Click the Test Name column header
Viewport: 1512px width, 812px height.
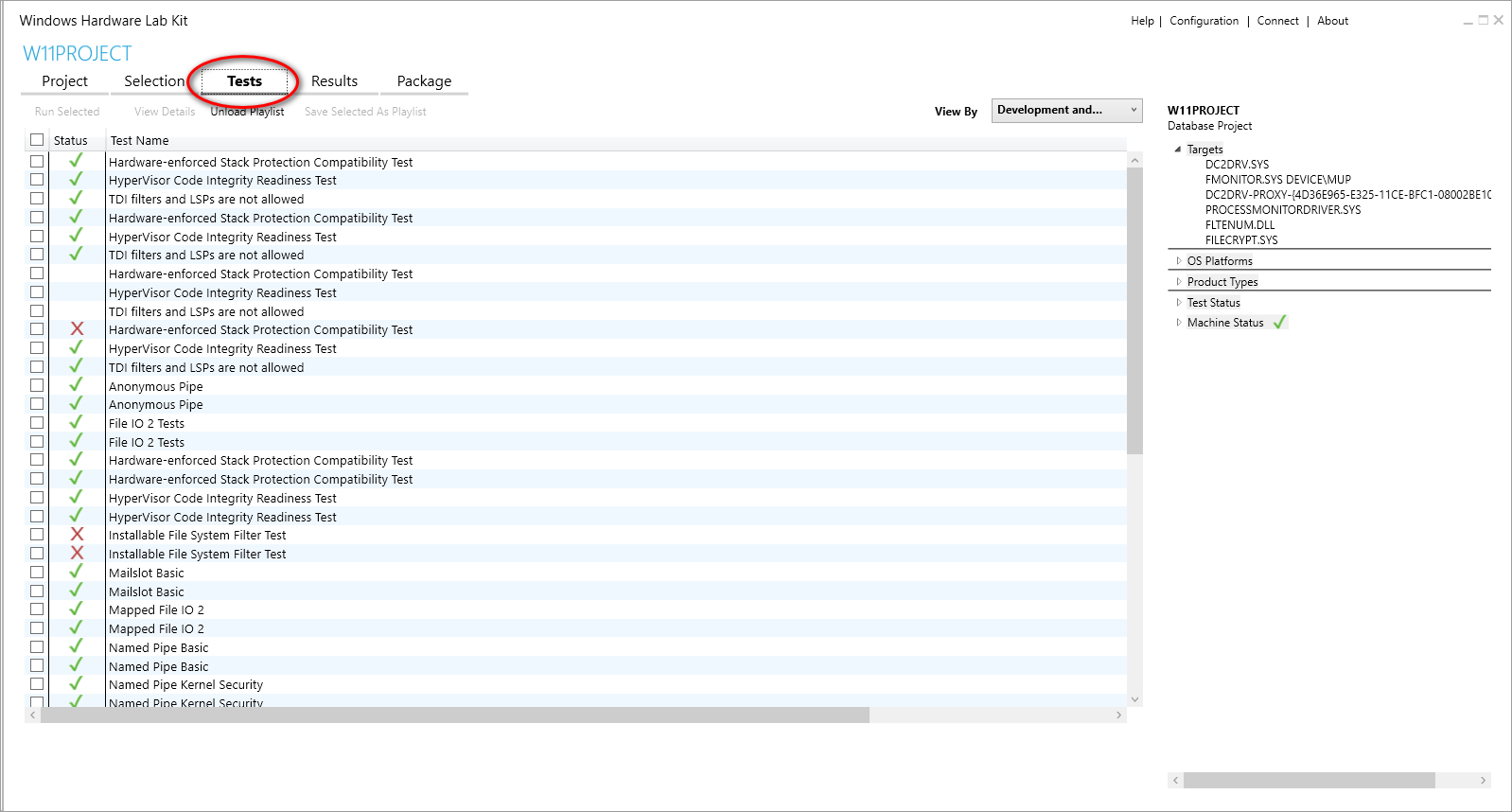coord(139,140)
